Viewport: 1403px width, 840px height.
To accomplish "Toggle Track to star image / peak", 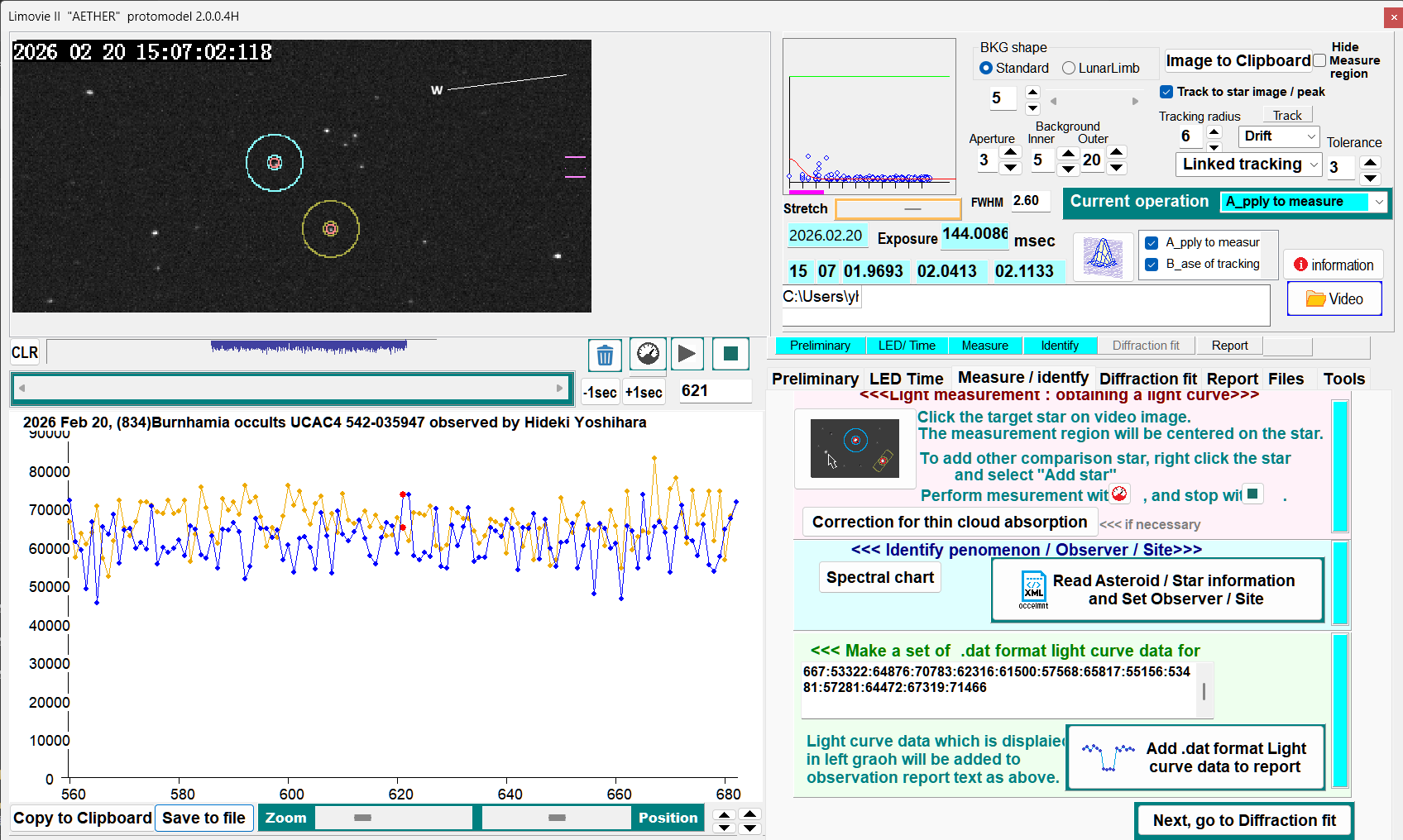I will click(1166, 92).
